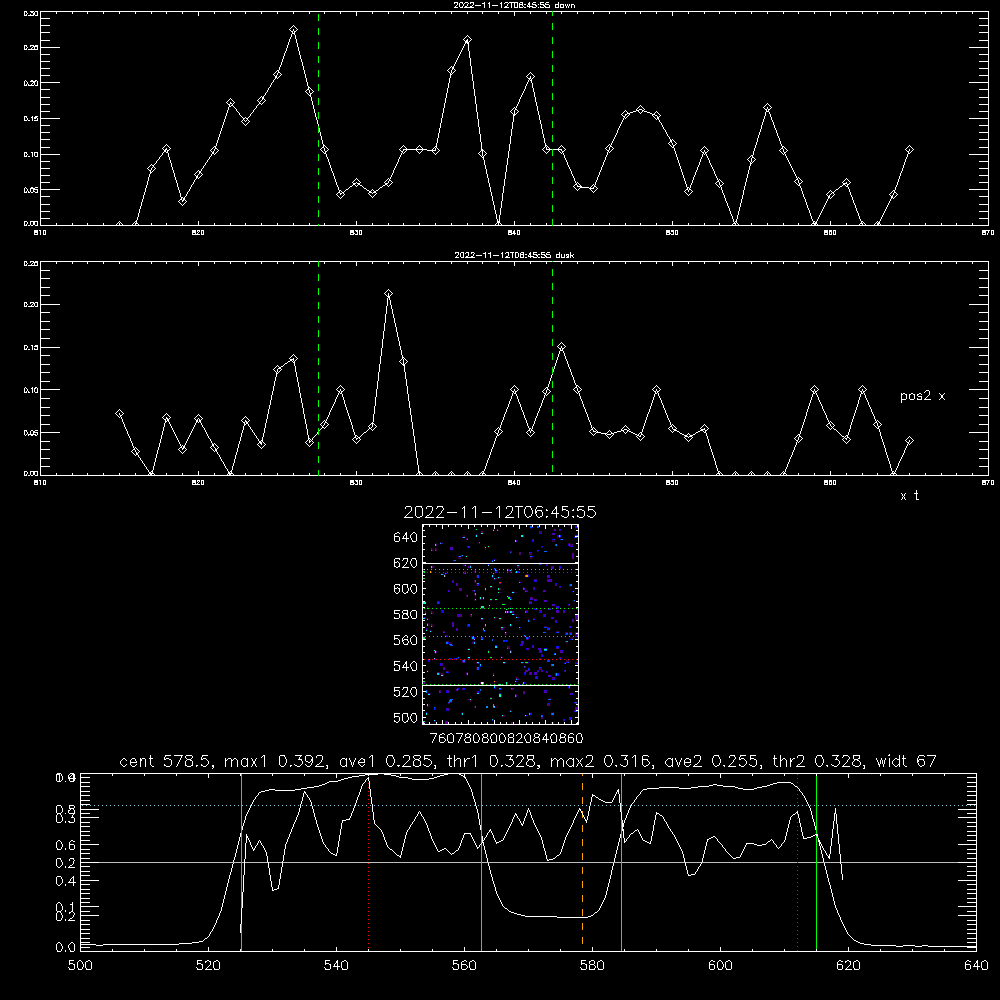Screen dimensions: 1000x1000
Task: Click the green vertical line near 585 in bottom plot
Action: (621, 861)
